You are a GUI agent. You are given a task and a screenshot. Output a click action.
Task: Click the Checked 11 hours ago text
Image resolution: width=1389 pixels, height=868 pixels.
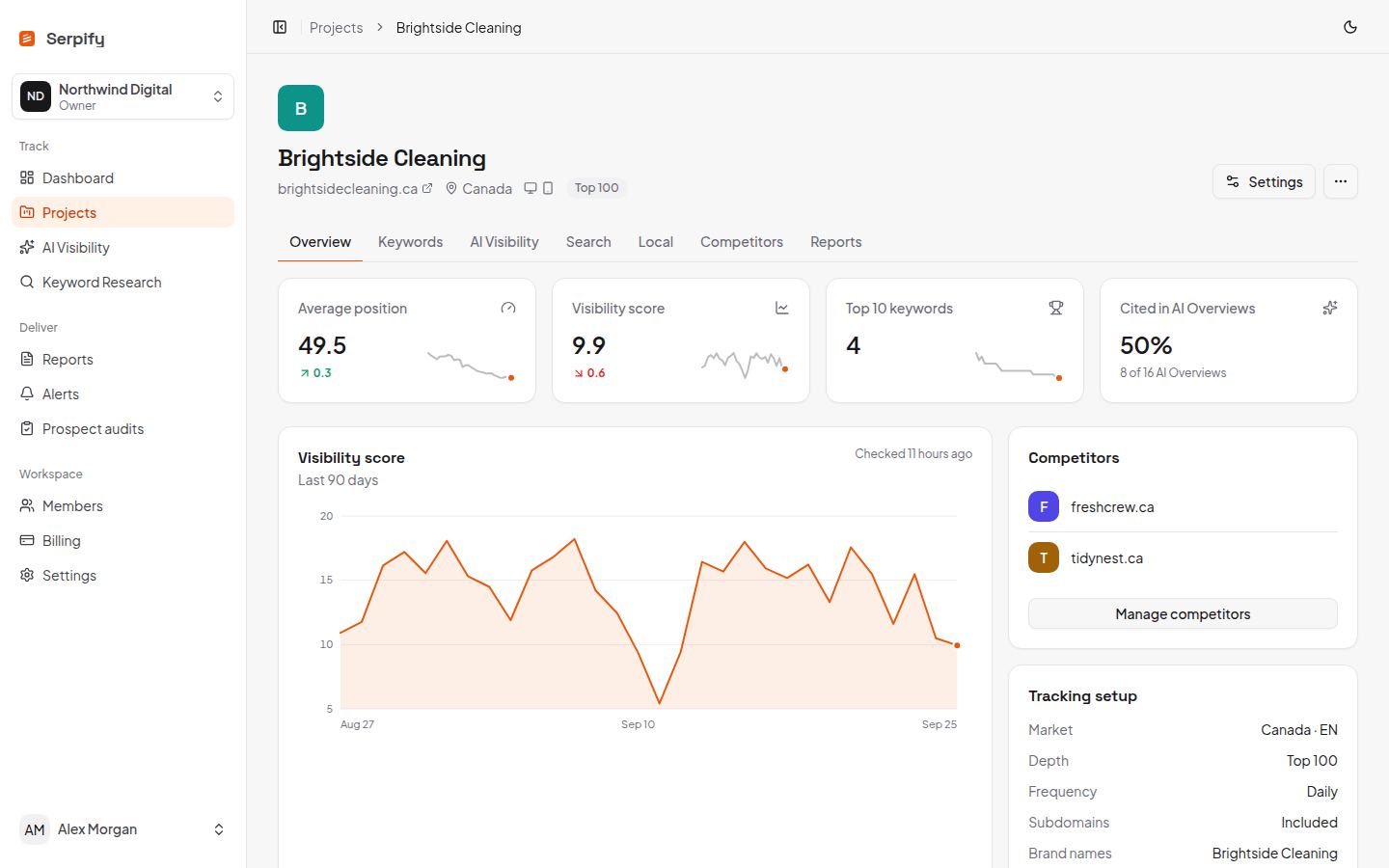(x=913, y=453)
